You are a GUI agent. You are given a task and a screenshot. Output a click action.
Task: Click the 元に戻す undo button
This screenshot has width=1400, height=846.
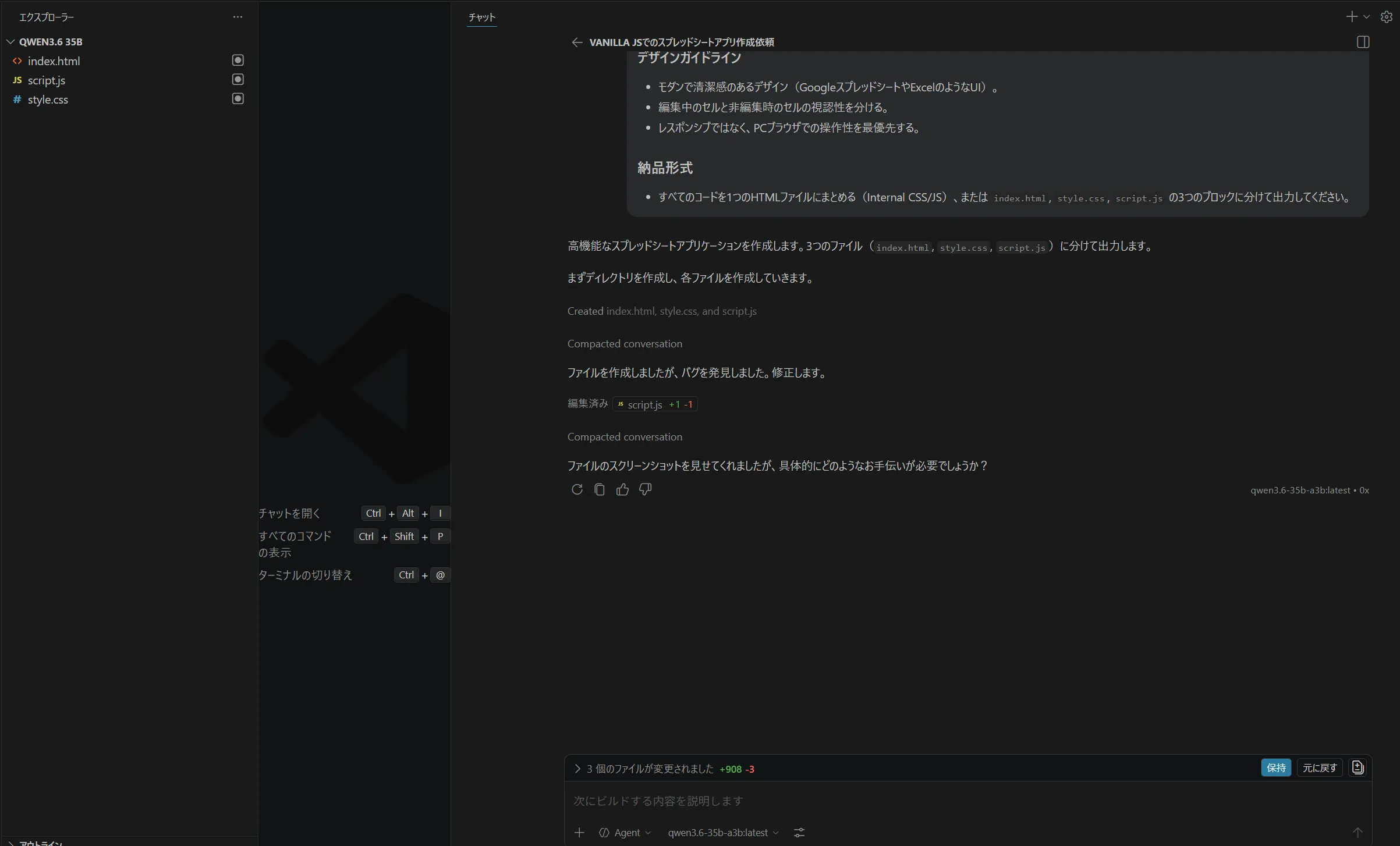coord(1319,767)
